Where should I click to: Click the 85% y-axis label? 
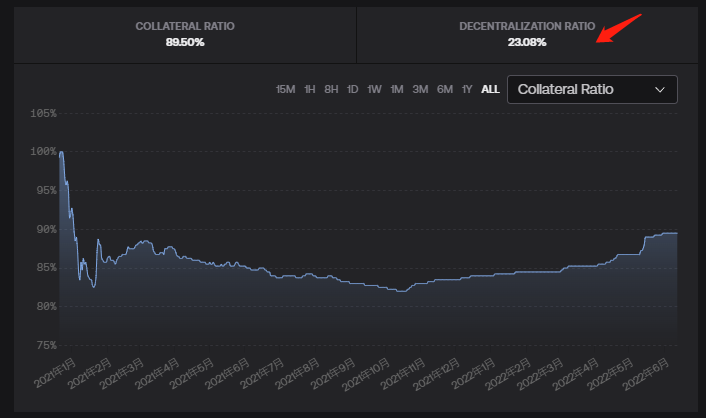[x=47, y=268]
